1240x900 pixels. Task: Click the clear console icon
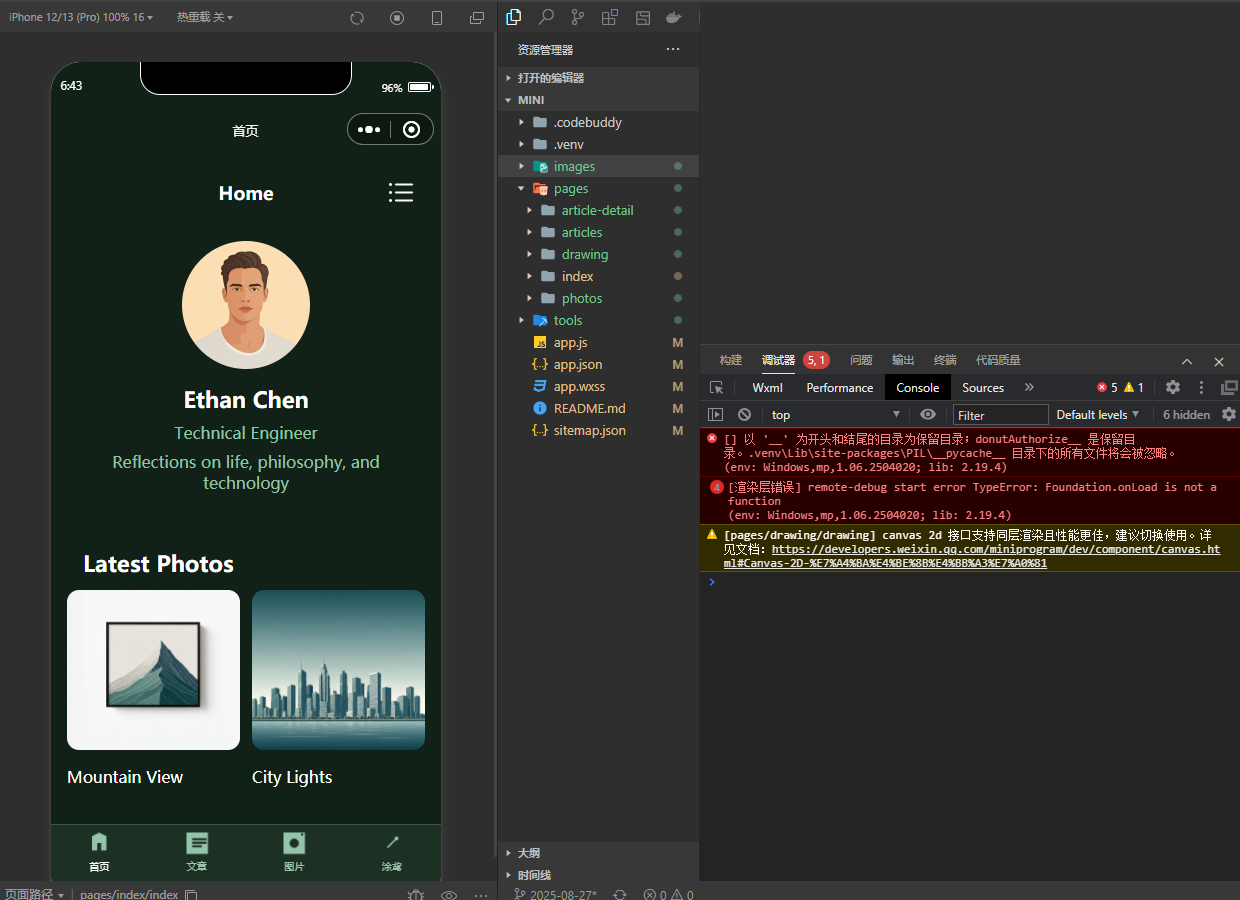click(x=744, y=414)
